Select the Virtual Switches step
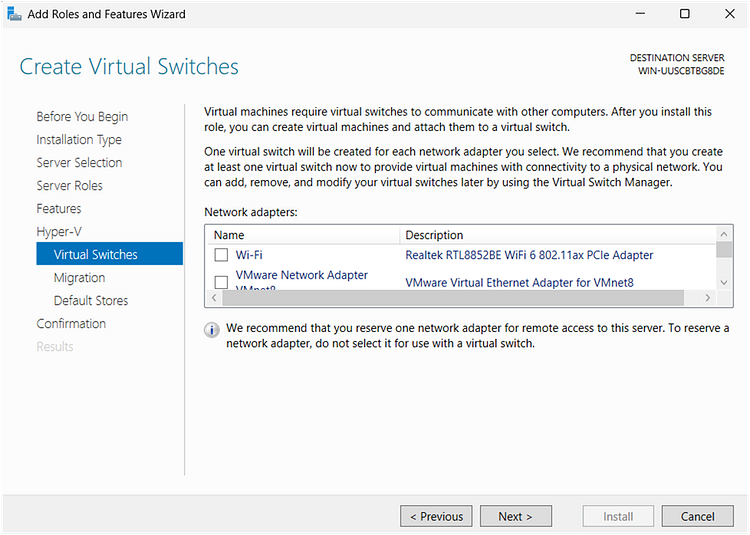 tap(110, 254)
